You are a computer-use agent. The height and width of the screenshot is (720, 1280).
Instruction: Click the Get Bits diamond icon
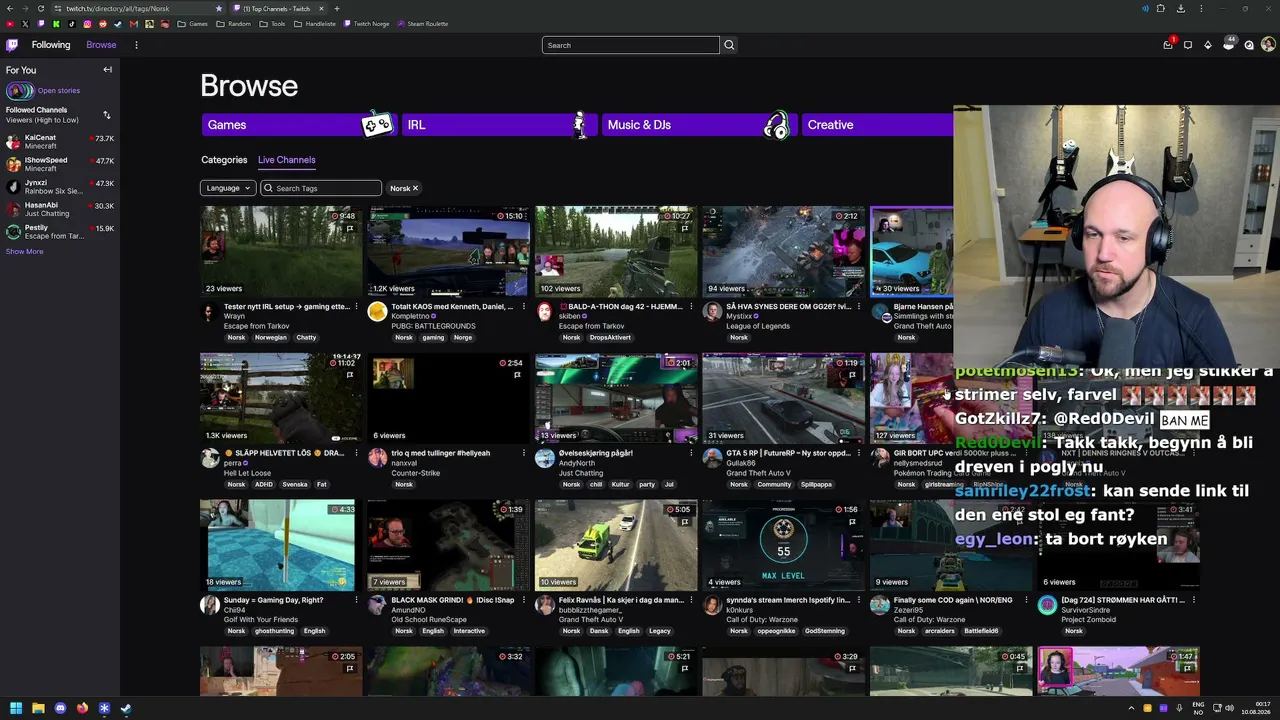(x=1208, y=45)
